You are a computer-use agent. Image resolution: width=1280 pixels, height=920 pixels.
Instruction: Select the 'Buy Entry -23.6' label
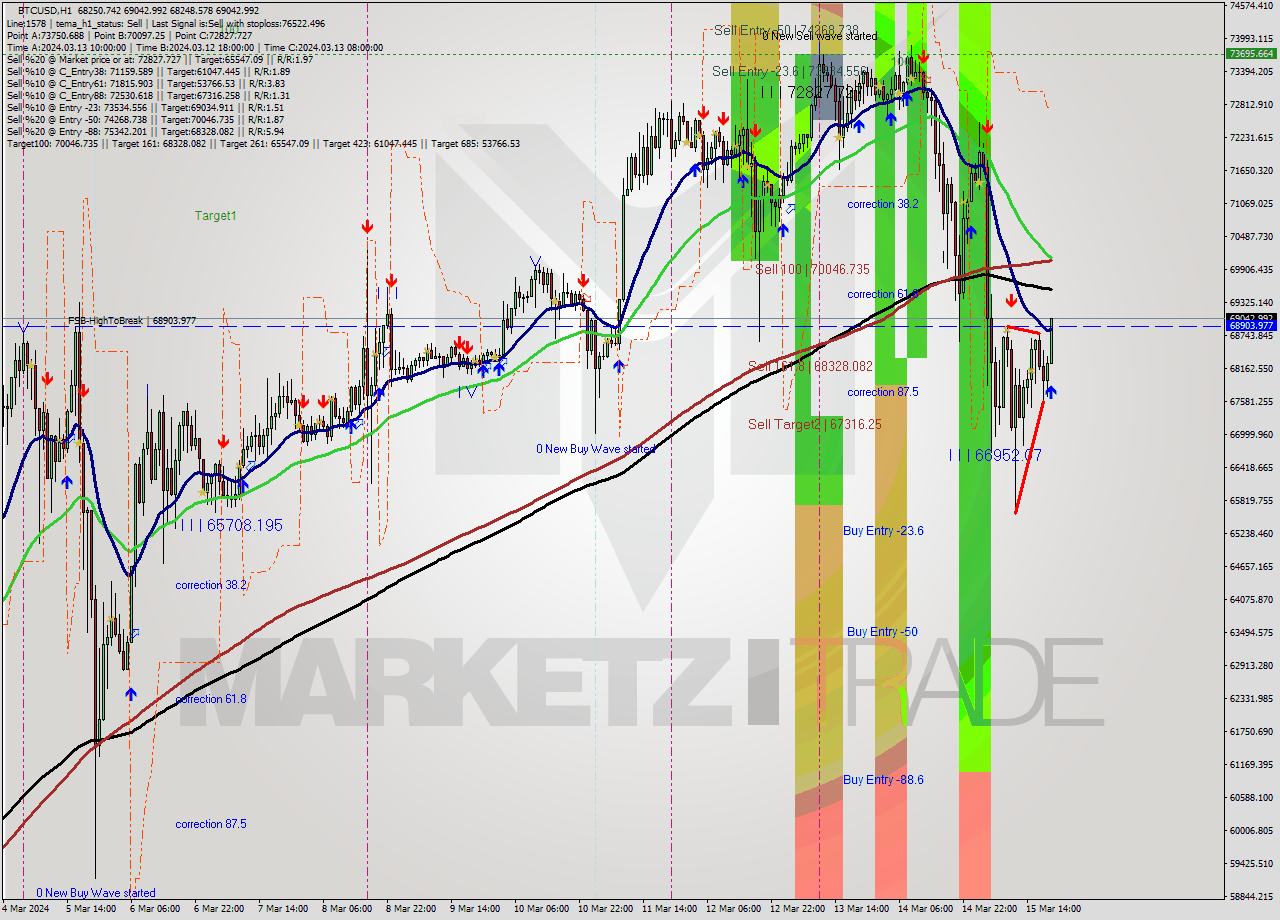point(883,530)
